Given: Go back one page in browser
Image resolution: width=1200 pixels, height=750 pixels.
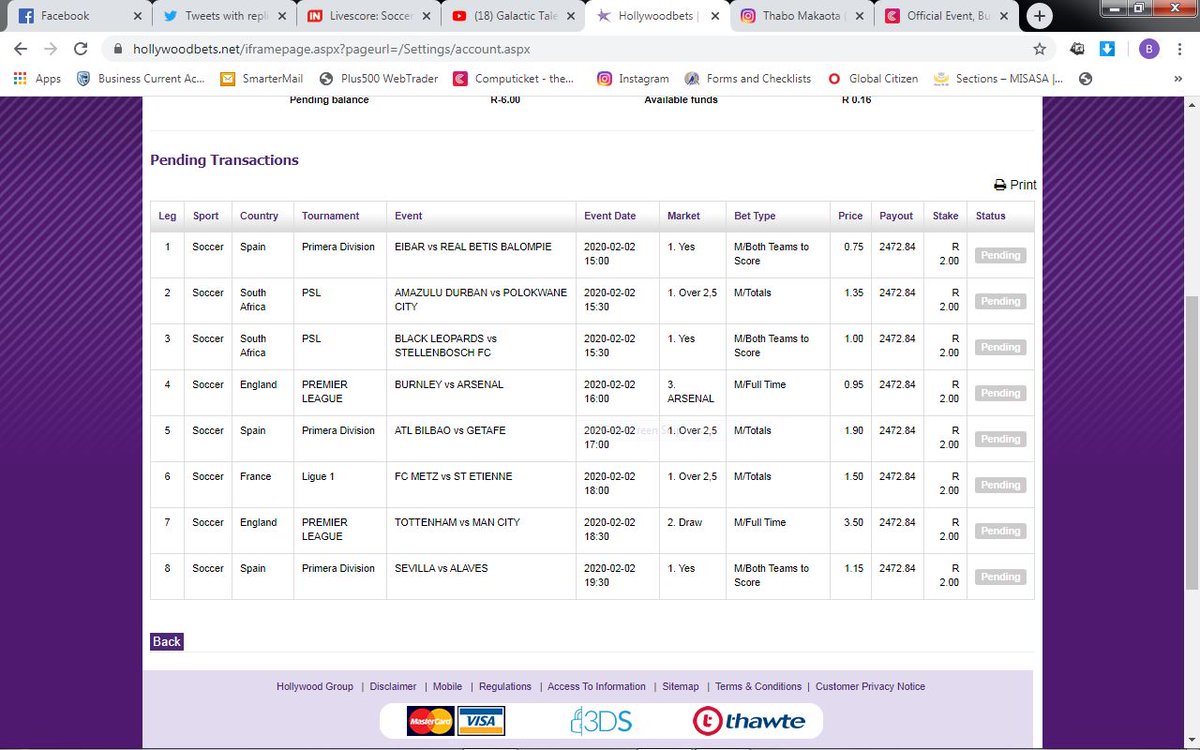Looking at the screenshot, I should pyautogui.click(x=21, y=49).
